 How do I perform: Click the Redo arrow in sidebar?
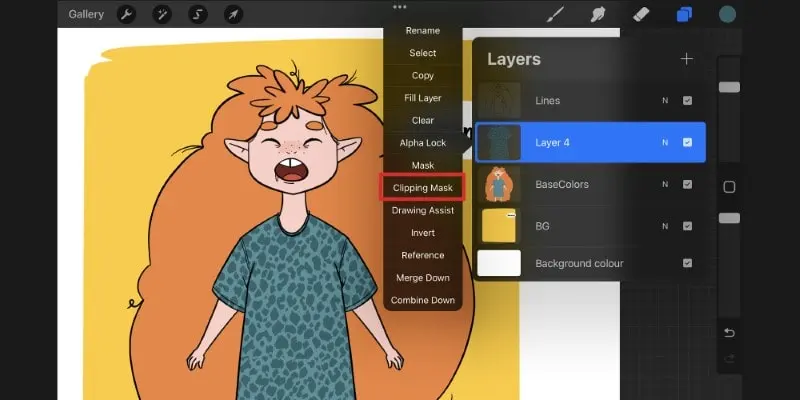coord(729,359)
